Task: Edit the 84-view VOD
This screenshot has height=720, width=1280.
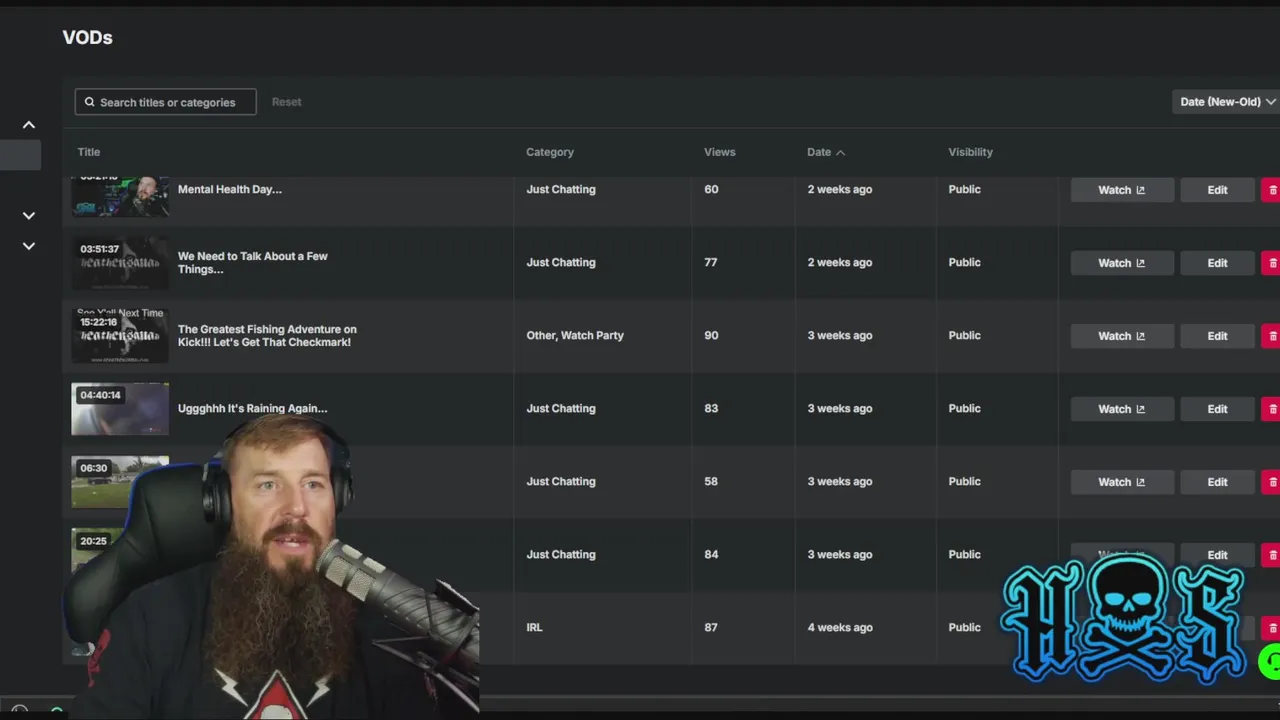Action: pos(1217,555)
